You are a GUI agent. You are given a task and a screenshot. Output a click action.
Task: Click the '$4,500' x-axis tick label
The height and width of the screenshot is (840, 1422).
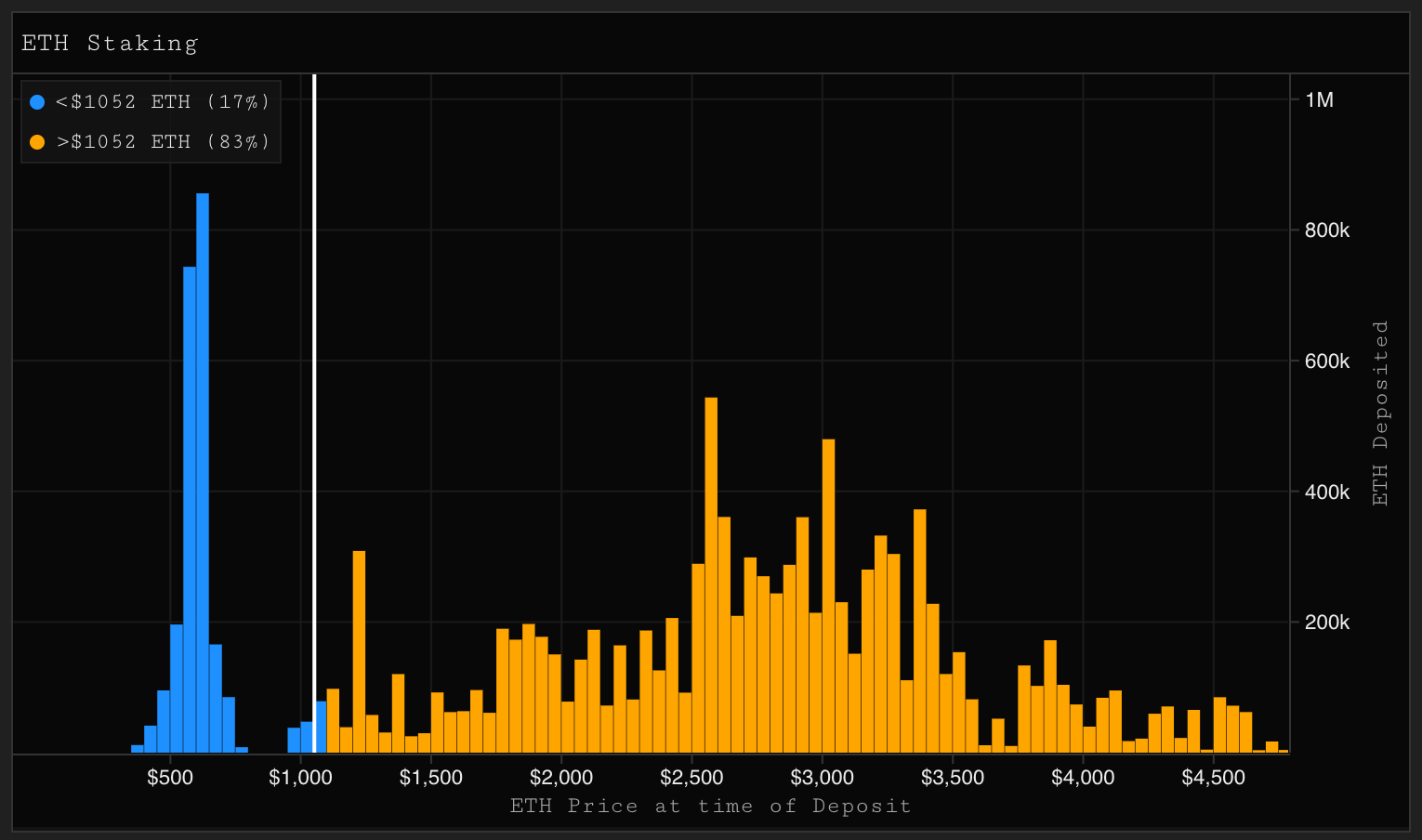tap(1213, 778)
